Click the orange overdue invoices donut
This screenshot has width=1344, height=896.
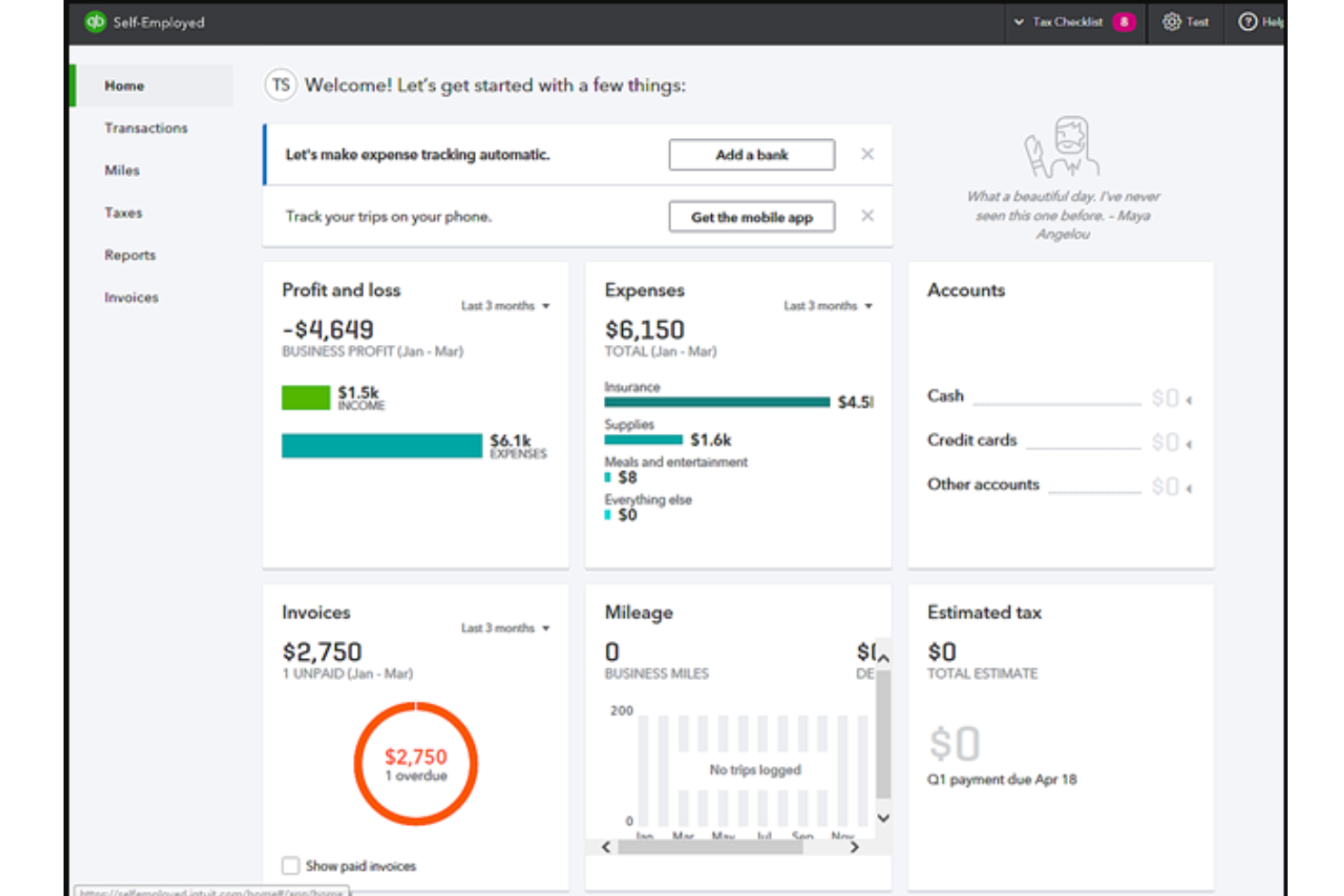(416, 763)
